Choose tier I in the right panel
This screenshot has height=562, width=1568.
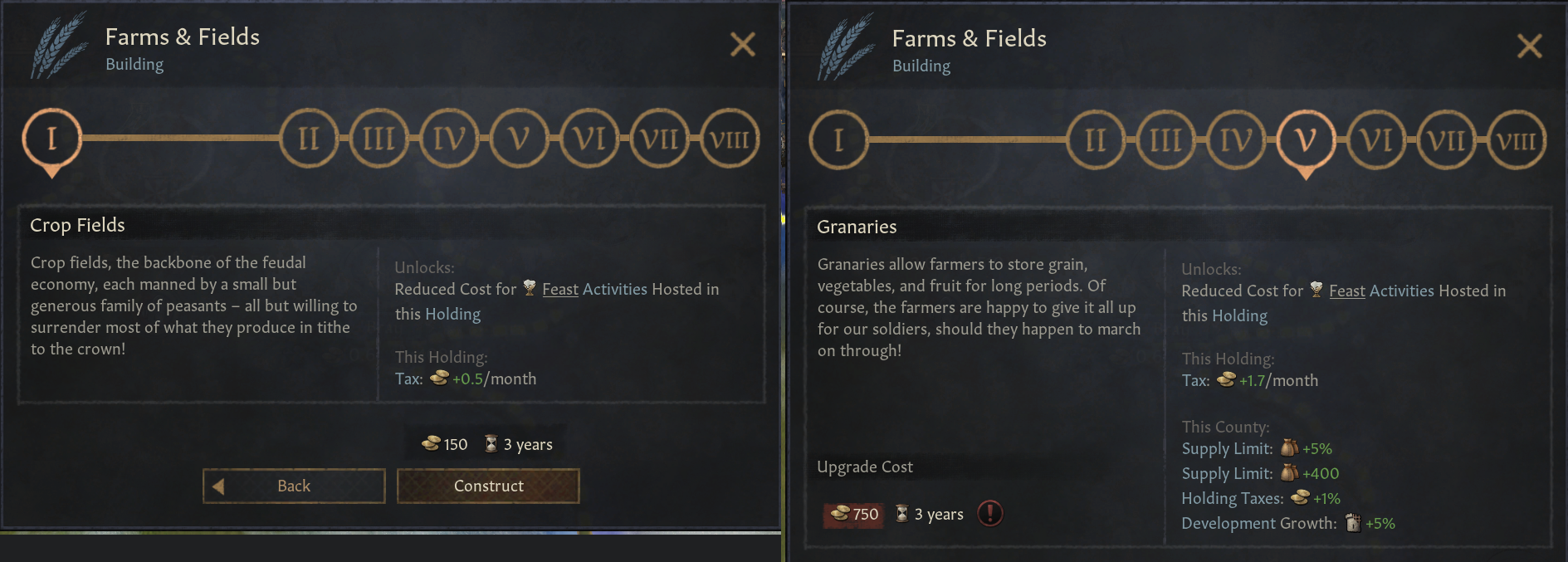(x=838, y=140)
